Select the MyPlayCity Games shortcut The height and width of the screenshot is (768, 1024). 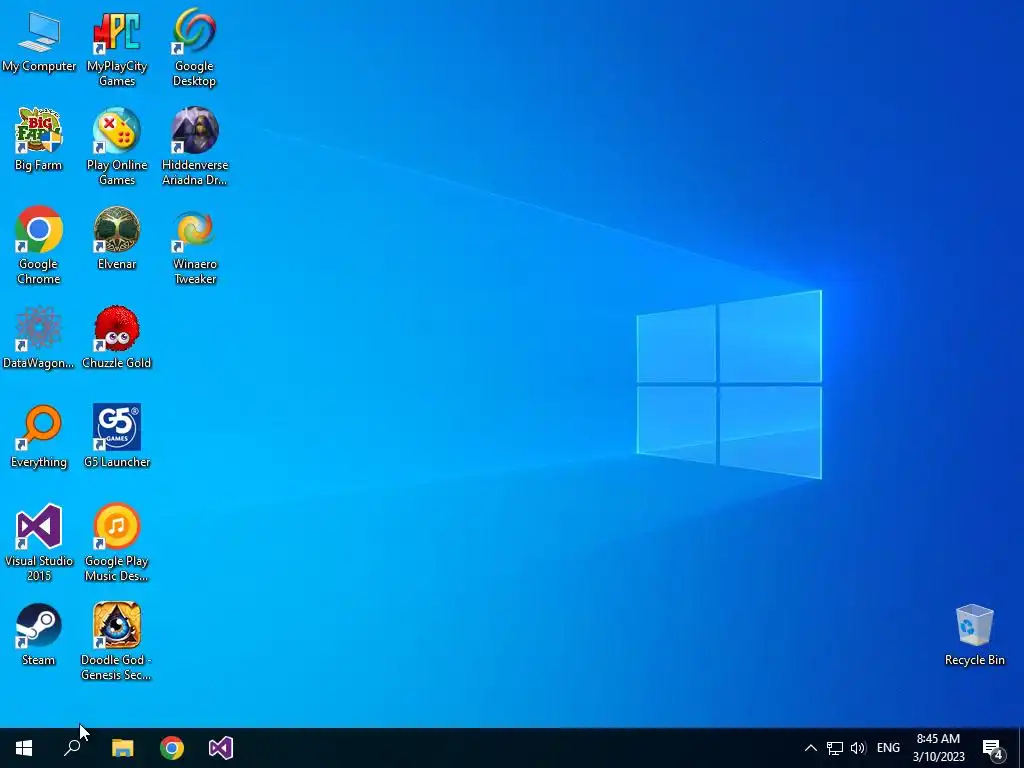point(117,49)
